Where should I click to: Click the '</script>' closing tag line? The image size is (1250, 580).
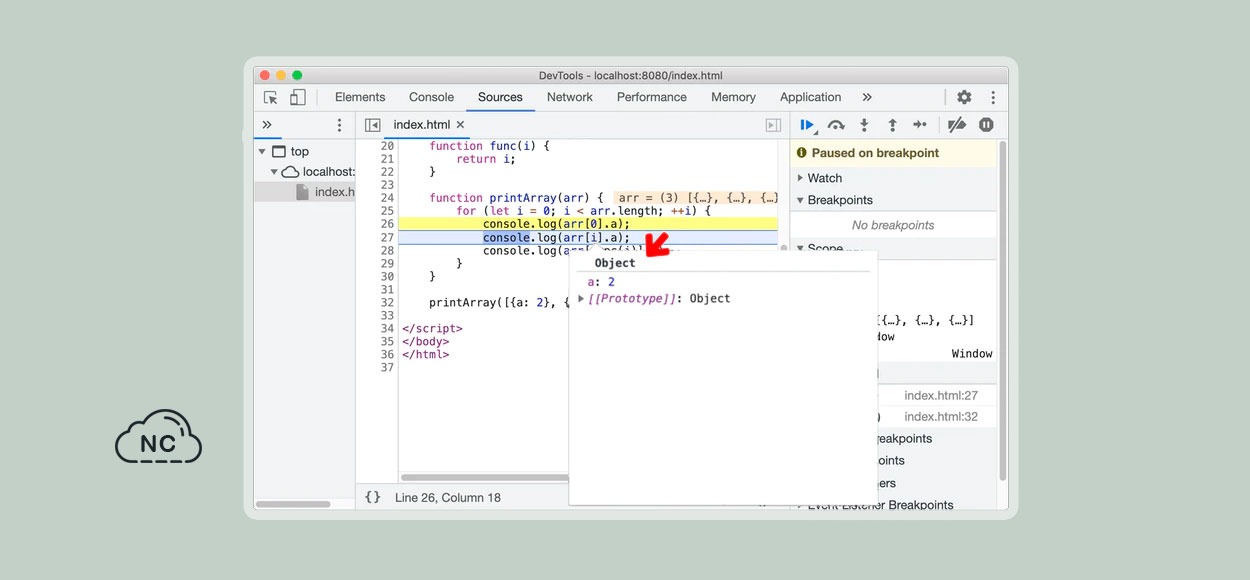pos(432,328)
